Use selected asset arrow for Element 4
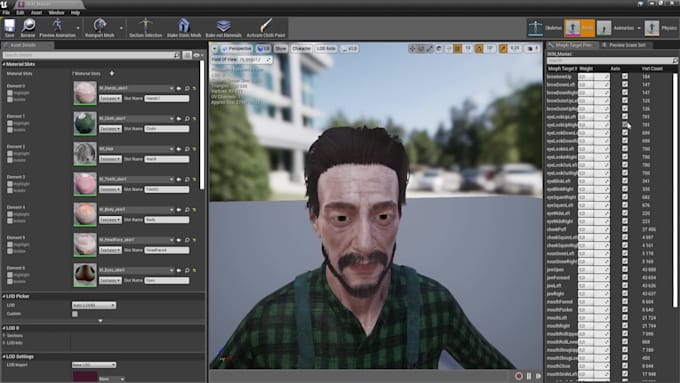The height and width of the screenshot is (383, 680). (x=179, y=210)
